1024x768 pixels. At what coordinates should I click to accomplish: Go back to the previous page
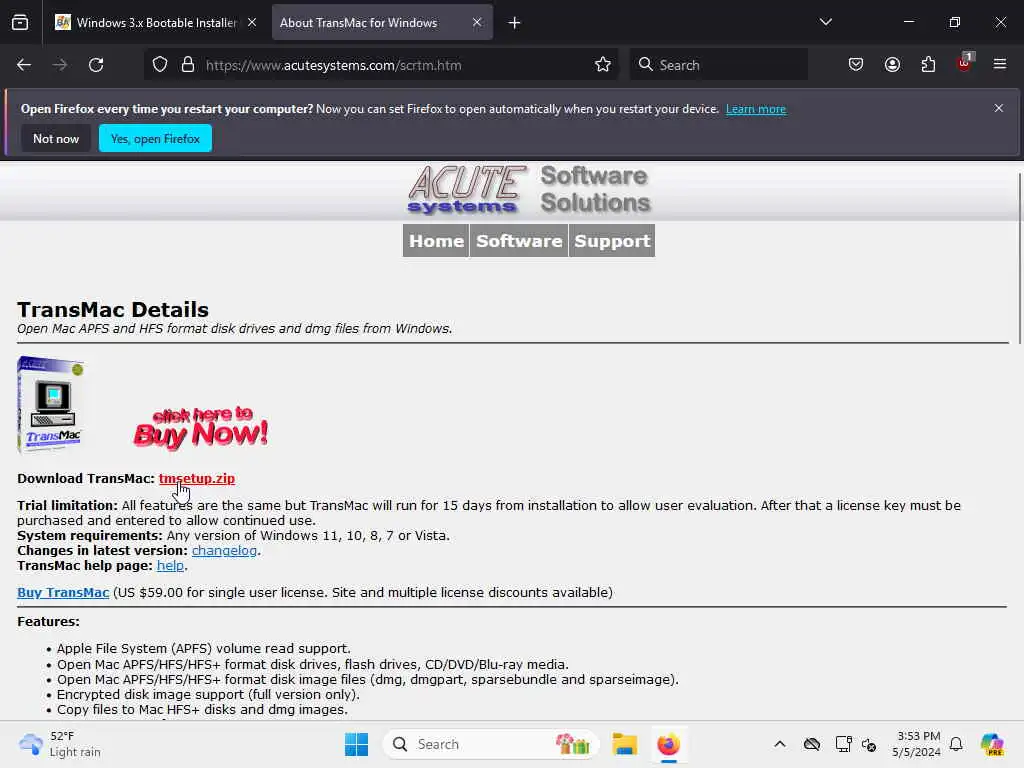pyautogui.click(x=24, y=65)
